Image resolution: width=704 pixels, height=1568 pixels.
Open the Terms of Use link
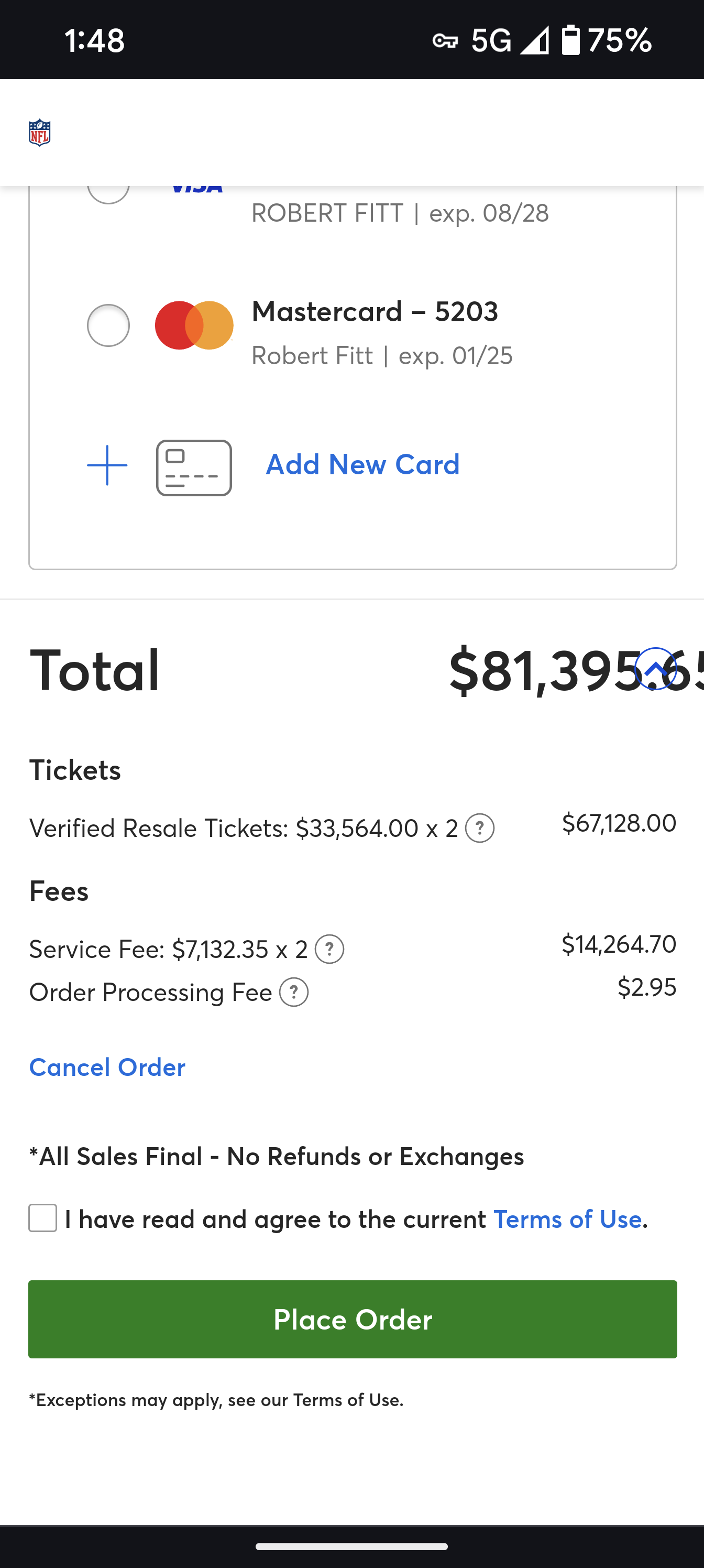567,1219
